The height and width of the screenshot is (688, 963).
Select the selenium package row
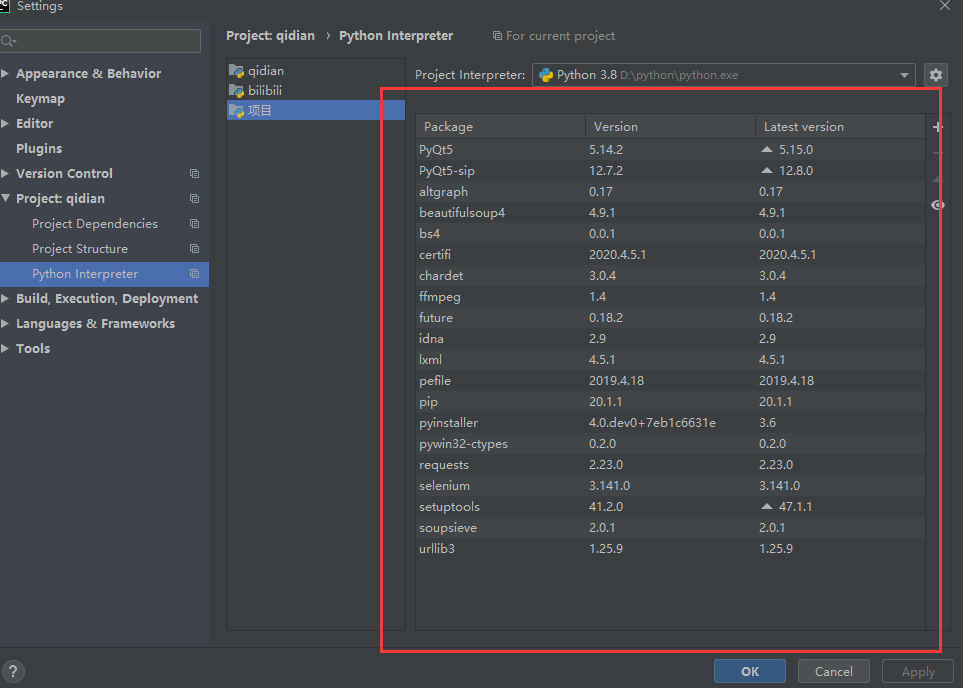[x=671, y=485]
